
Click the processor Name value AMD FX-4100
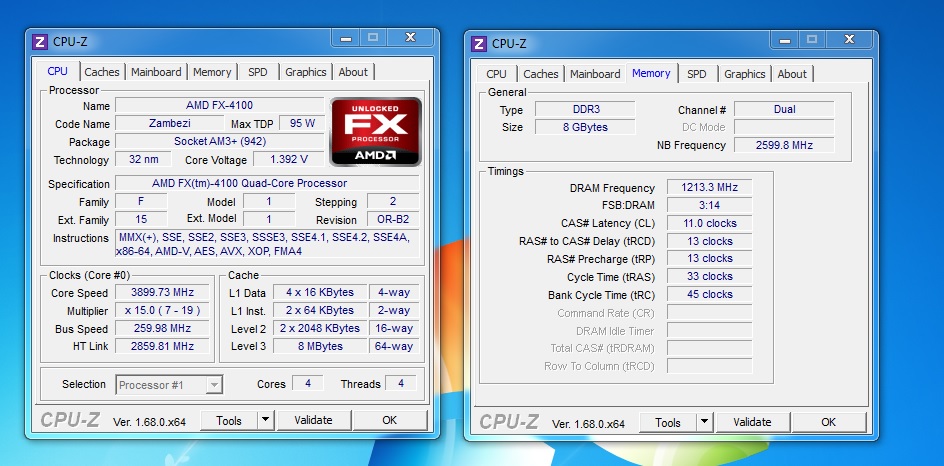[x=219, y=105]
